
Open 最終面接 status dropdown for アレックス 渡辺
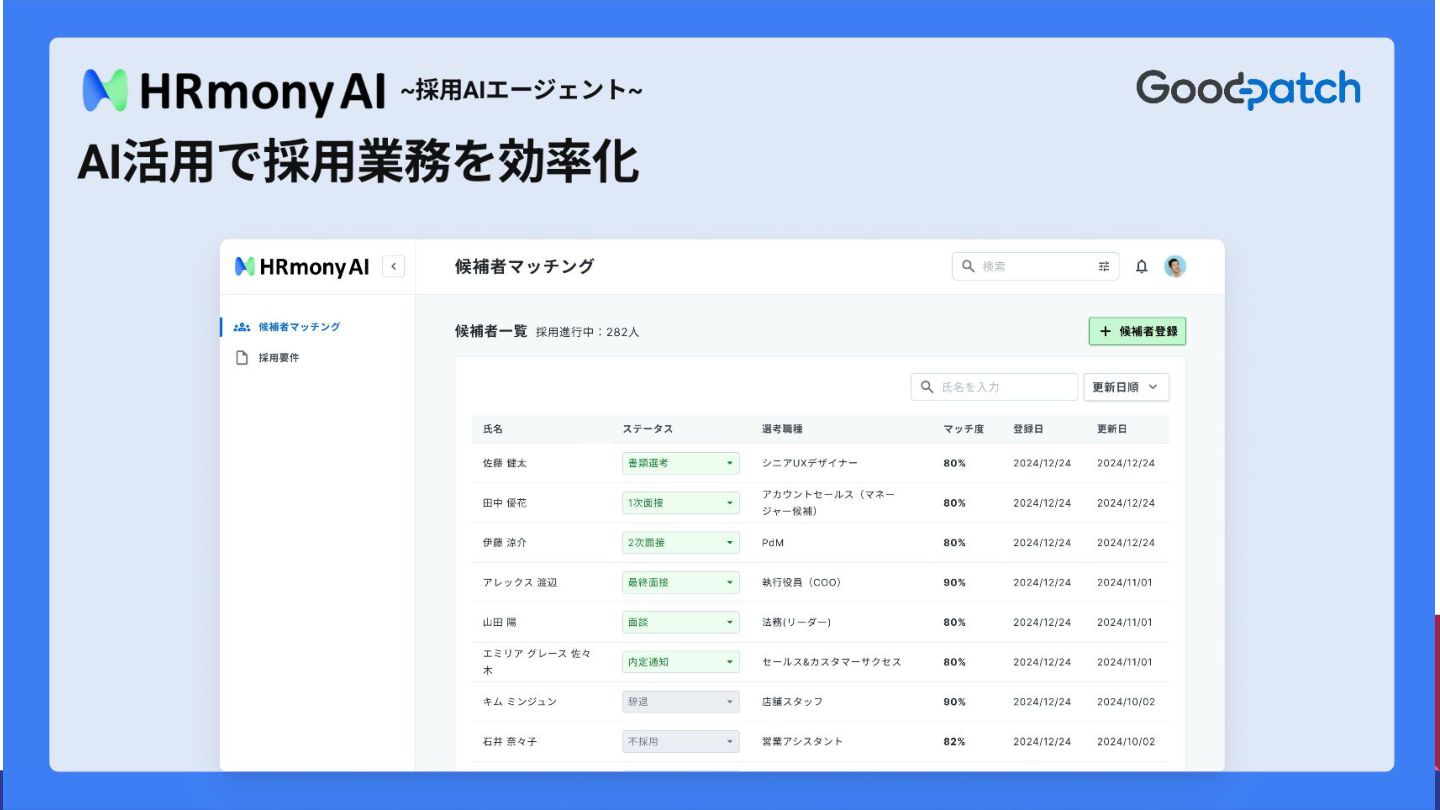pyautogui.click(x=680, y=582)
